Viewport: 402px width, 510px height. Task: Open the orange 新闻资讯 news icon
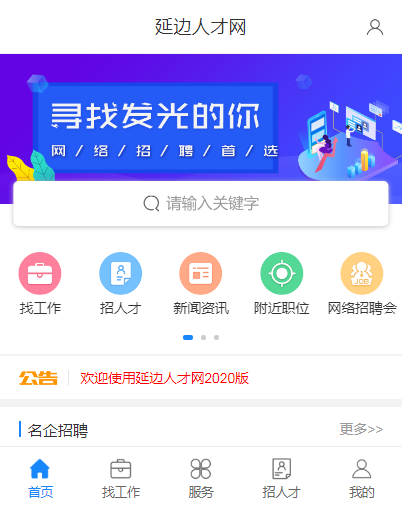[x=201, y=273]
